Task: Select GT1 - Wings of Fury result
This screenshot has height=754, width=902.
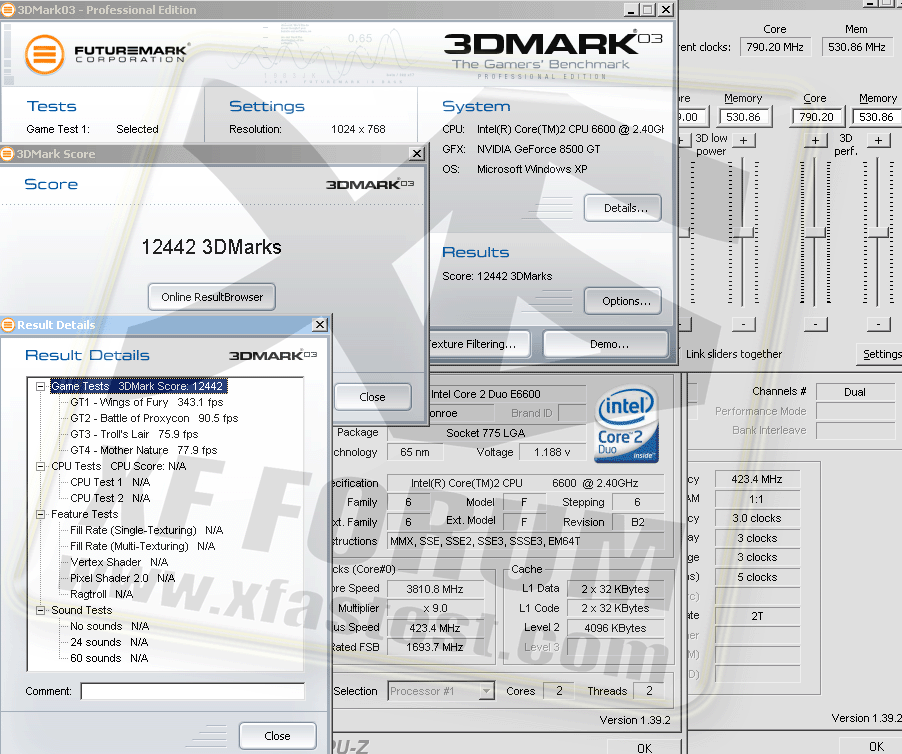Action: click(147, 402)
